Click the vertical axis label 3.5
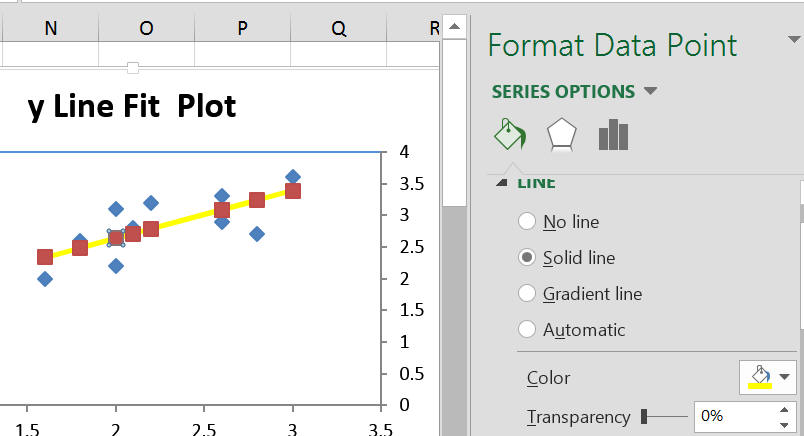 tap(412, 184)
